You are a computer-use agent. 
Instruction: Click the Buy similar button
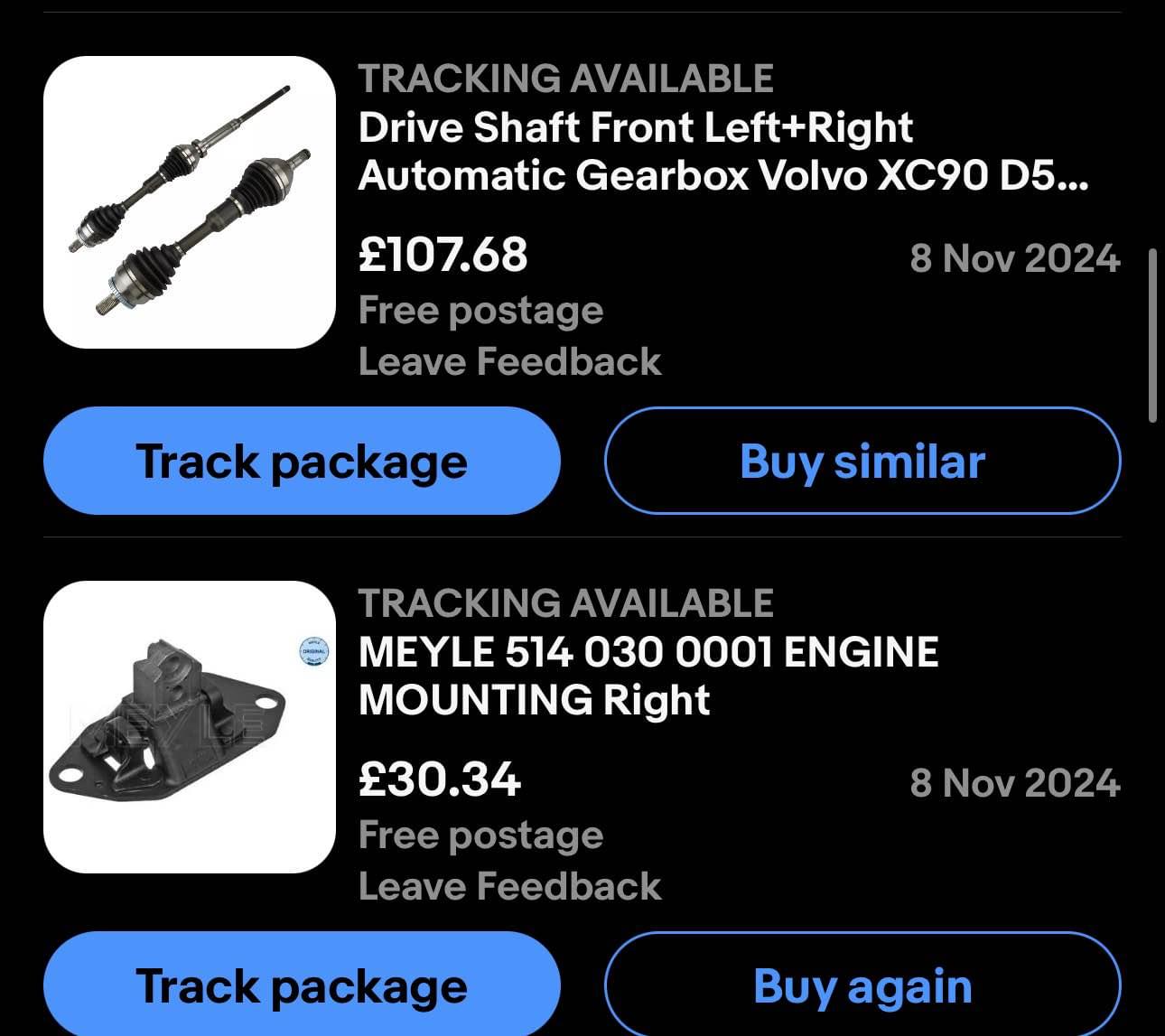(862, 461)
